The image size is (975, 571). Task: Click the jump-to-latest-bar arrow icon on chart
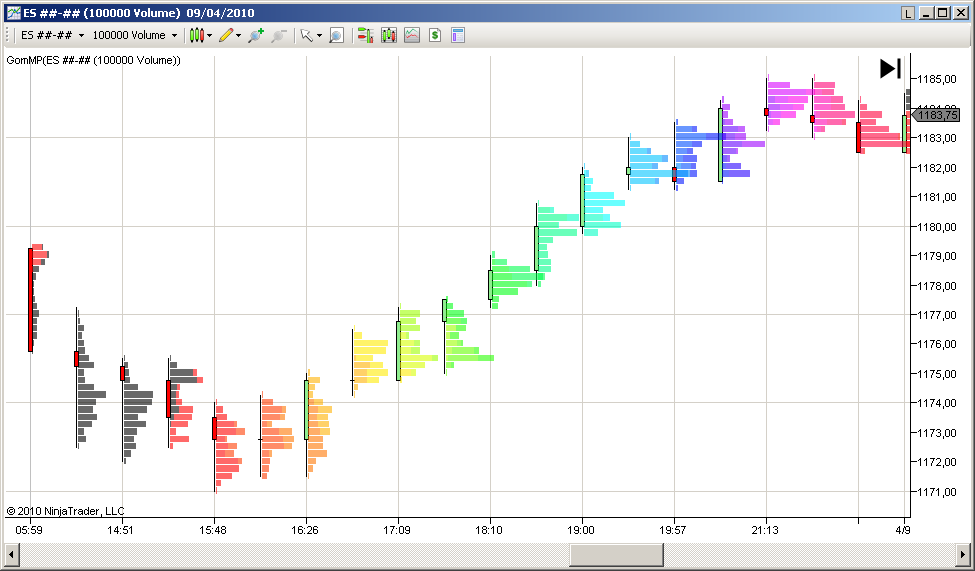tap(890, 68)
